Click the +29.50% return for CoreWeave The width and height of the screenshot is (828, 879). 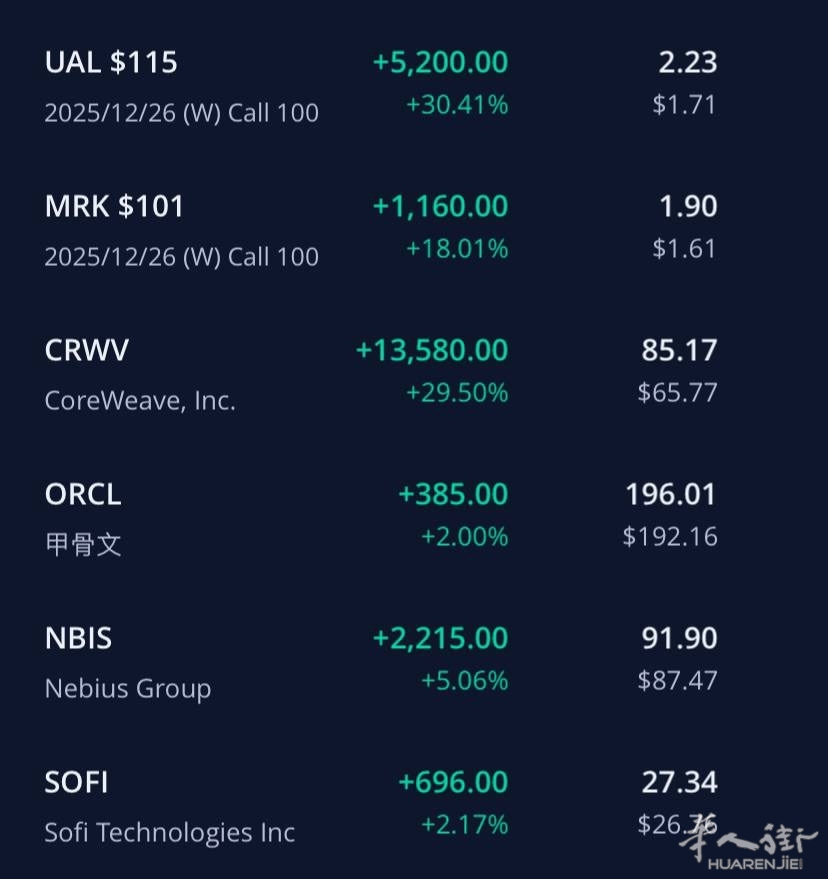(x=457, y=392)
